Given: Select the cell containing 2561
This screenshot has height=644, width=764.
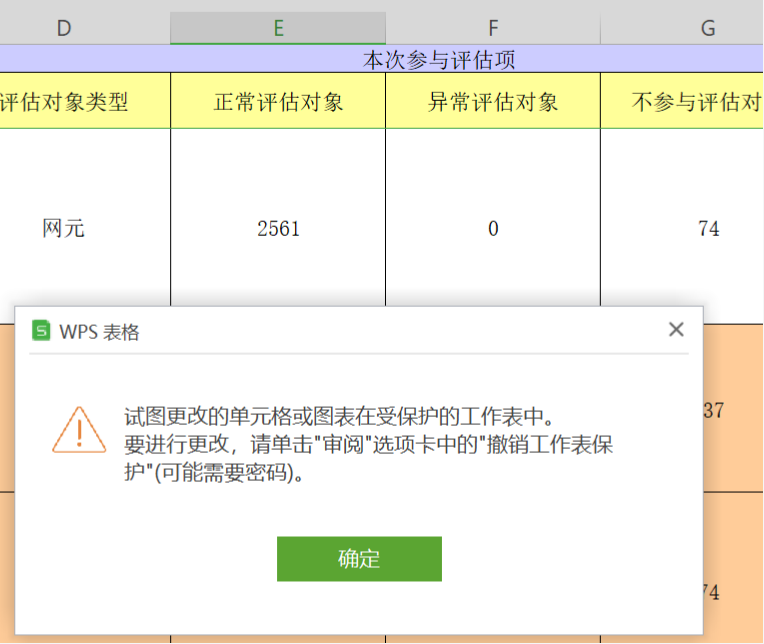Looking at the screenshot, I should coord(278,229).
